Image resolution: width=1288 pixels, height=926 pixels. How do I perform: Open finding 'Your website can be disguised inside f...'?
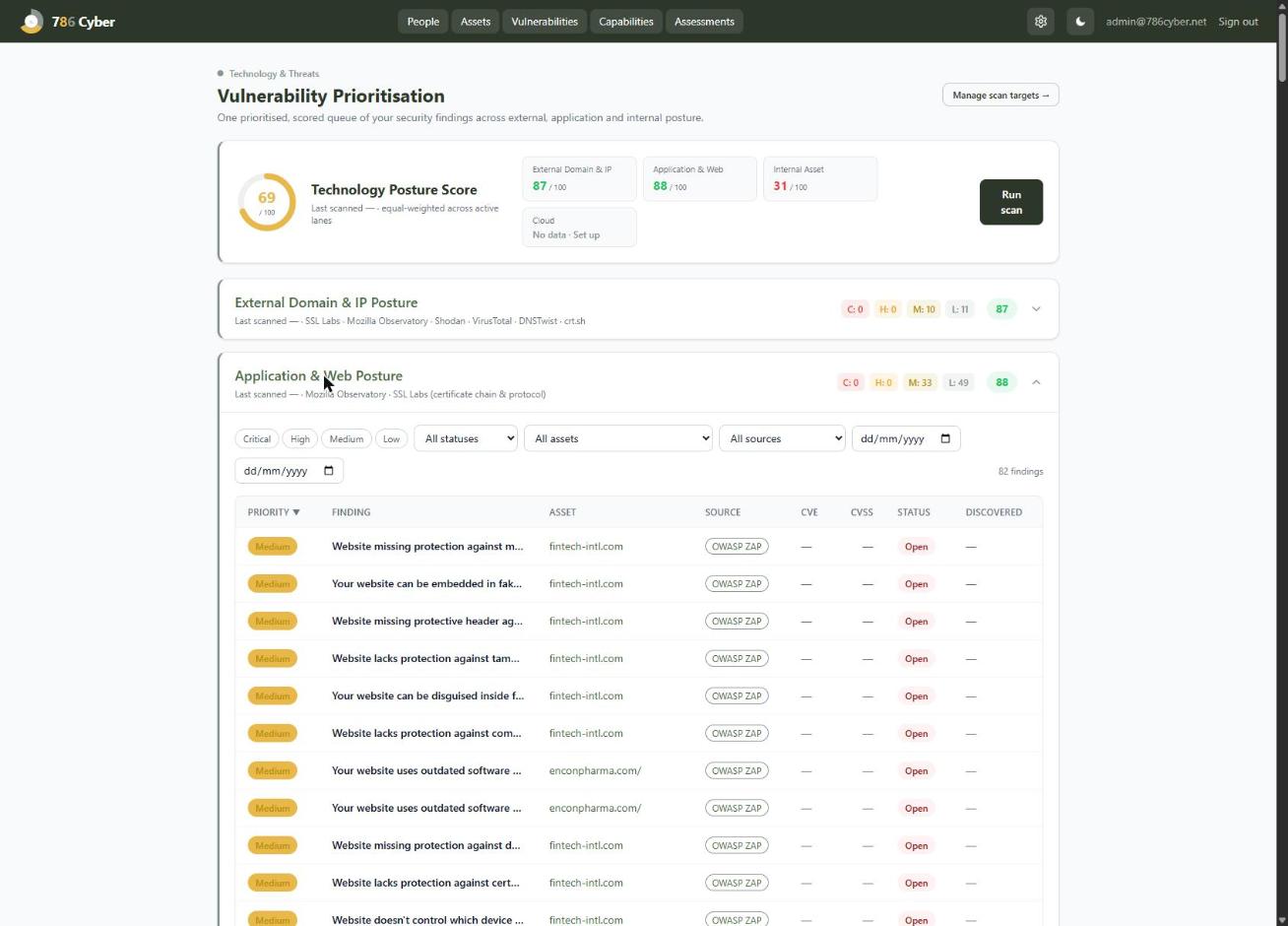pos(427,695)
